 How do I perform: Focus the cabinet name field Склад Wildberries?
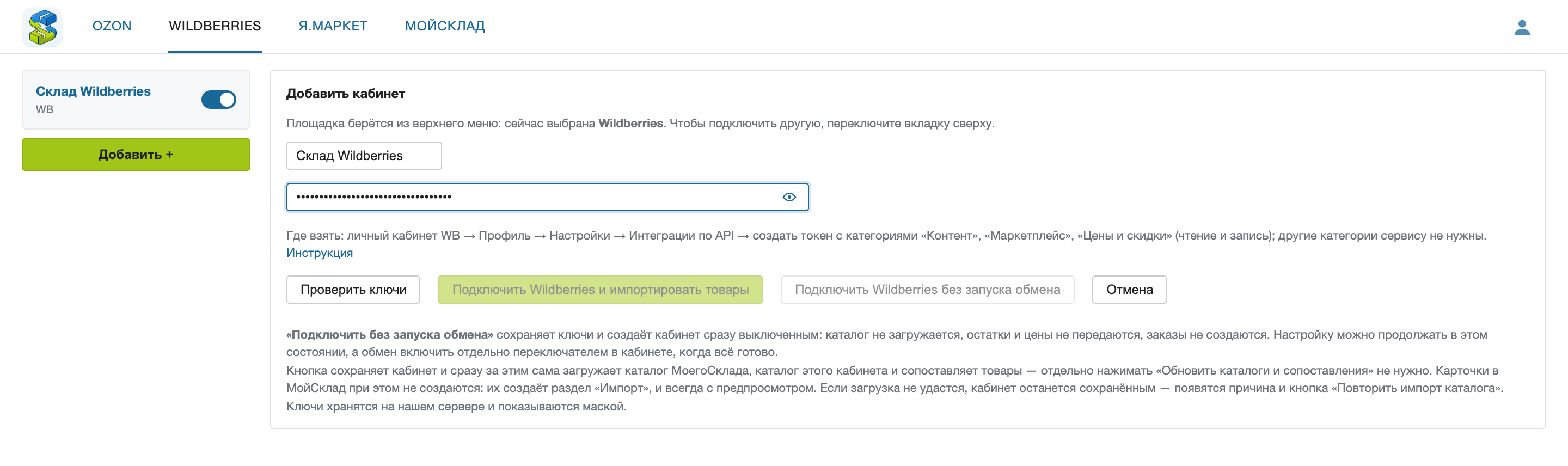pos(364,156)
